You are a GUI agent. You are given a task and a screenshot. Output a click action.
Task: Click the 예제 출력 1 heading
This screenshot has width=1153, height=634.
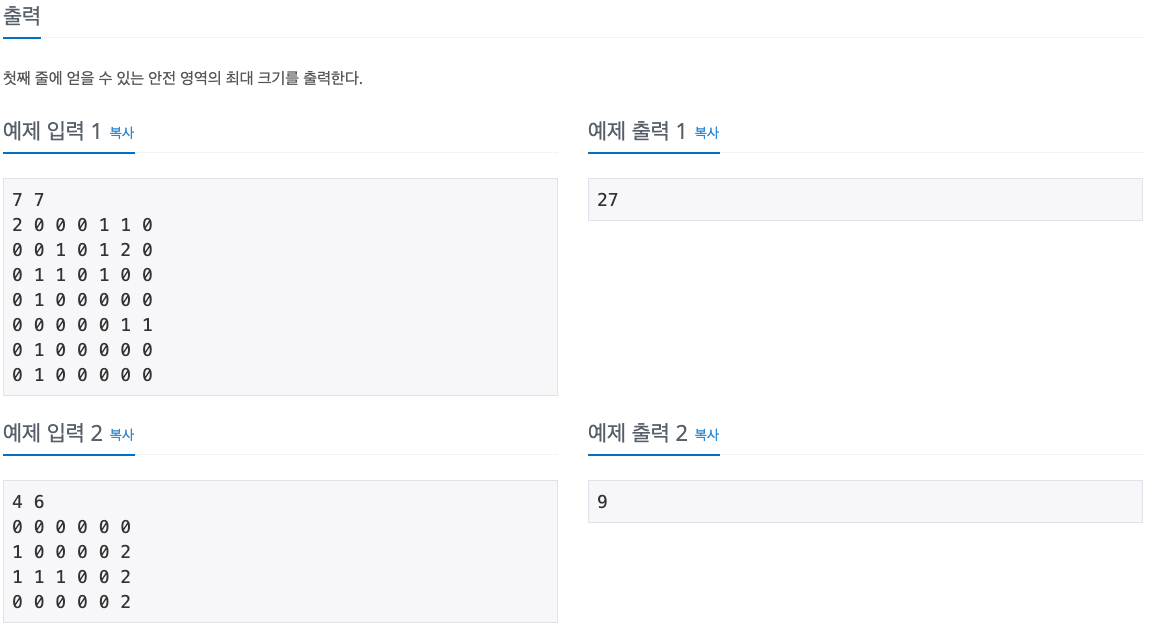pyautogui.click(x=637, y=131)
